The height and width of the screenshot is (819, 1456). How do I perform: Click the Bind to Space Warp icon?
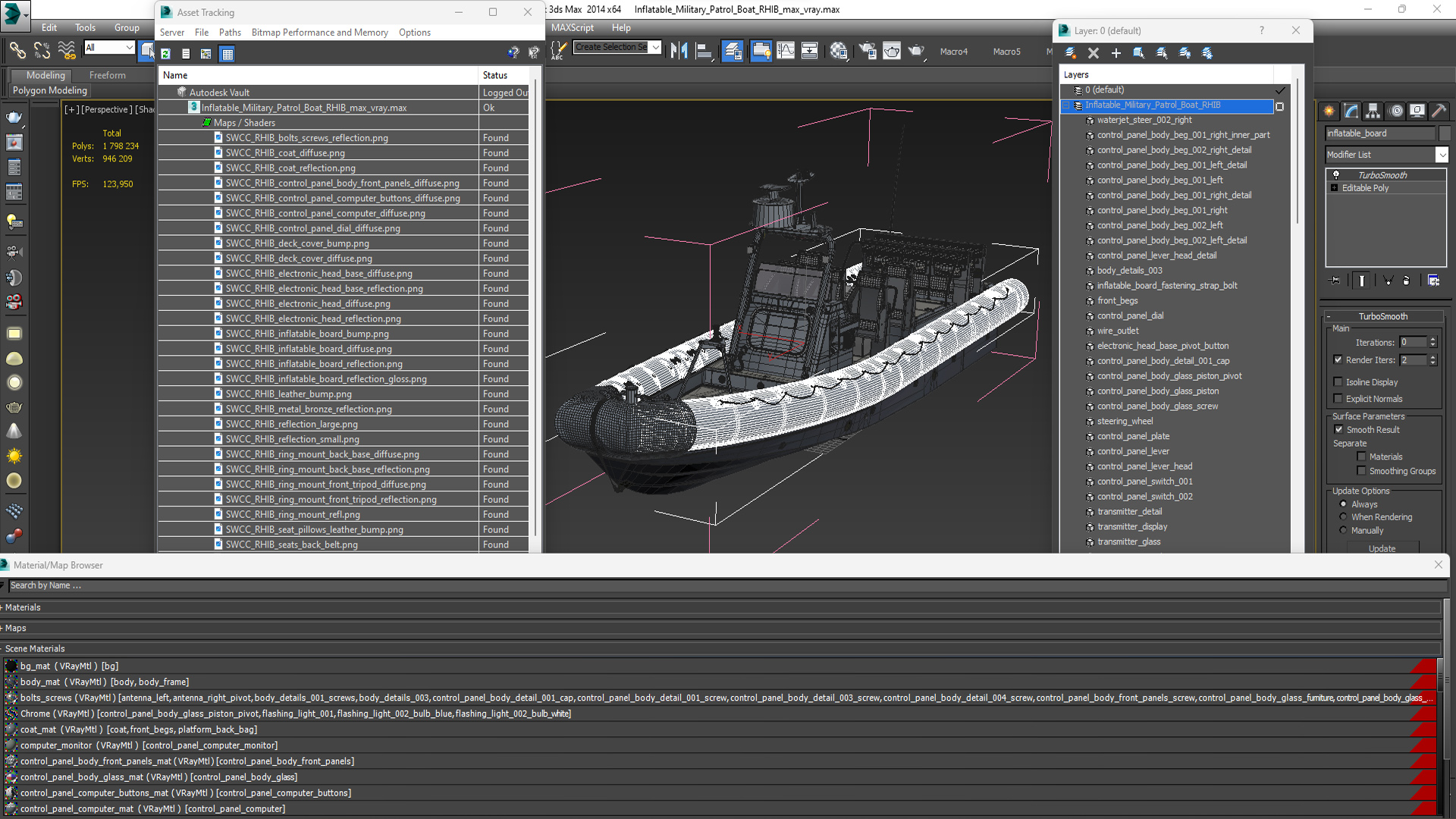67,51
